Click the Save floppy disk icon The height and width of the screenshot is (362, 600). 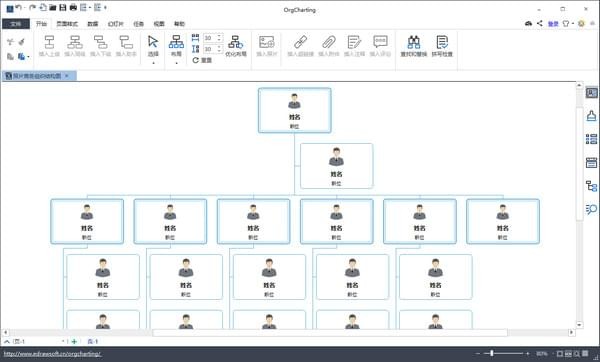63,7
